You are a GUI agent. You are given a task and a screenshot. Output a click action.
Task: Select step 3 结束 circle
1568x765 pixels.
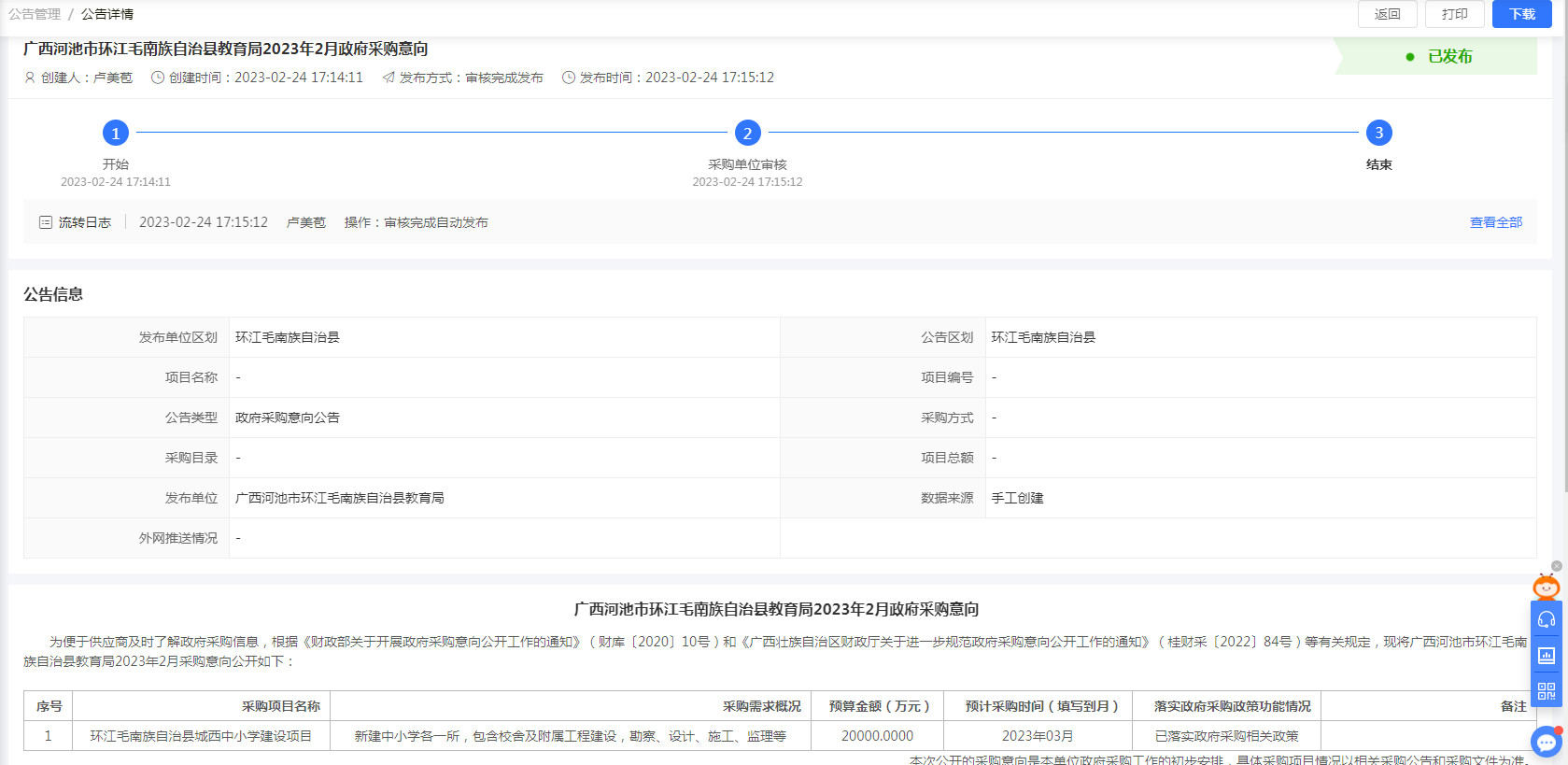[x=1378, y=133]
